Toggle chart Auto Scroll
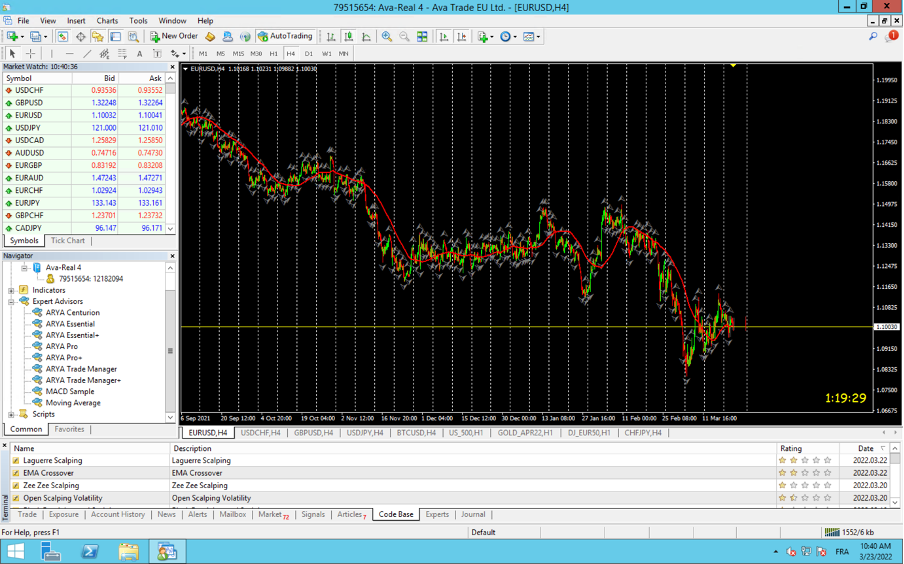Viewport: 904px width, 564px height. point(444,36)
